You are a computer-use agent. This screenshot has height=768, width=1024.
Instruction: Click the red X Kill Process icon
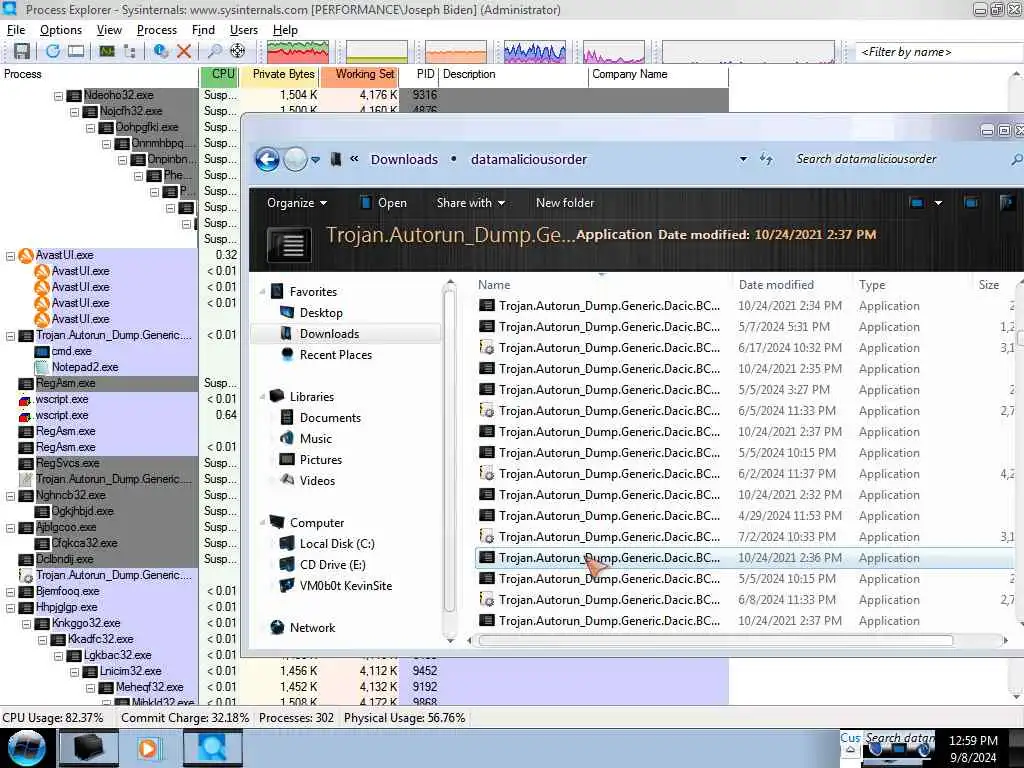184,51
